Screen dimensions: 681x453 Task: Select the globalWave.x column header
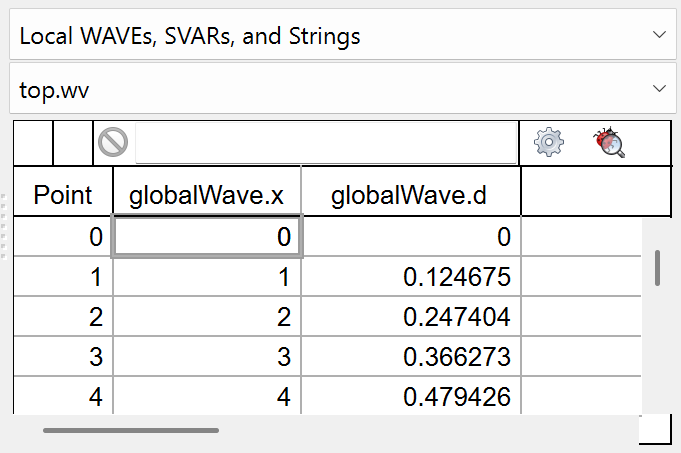(207, 196)
